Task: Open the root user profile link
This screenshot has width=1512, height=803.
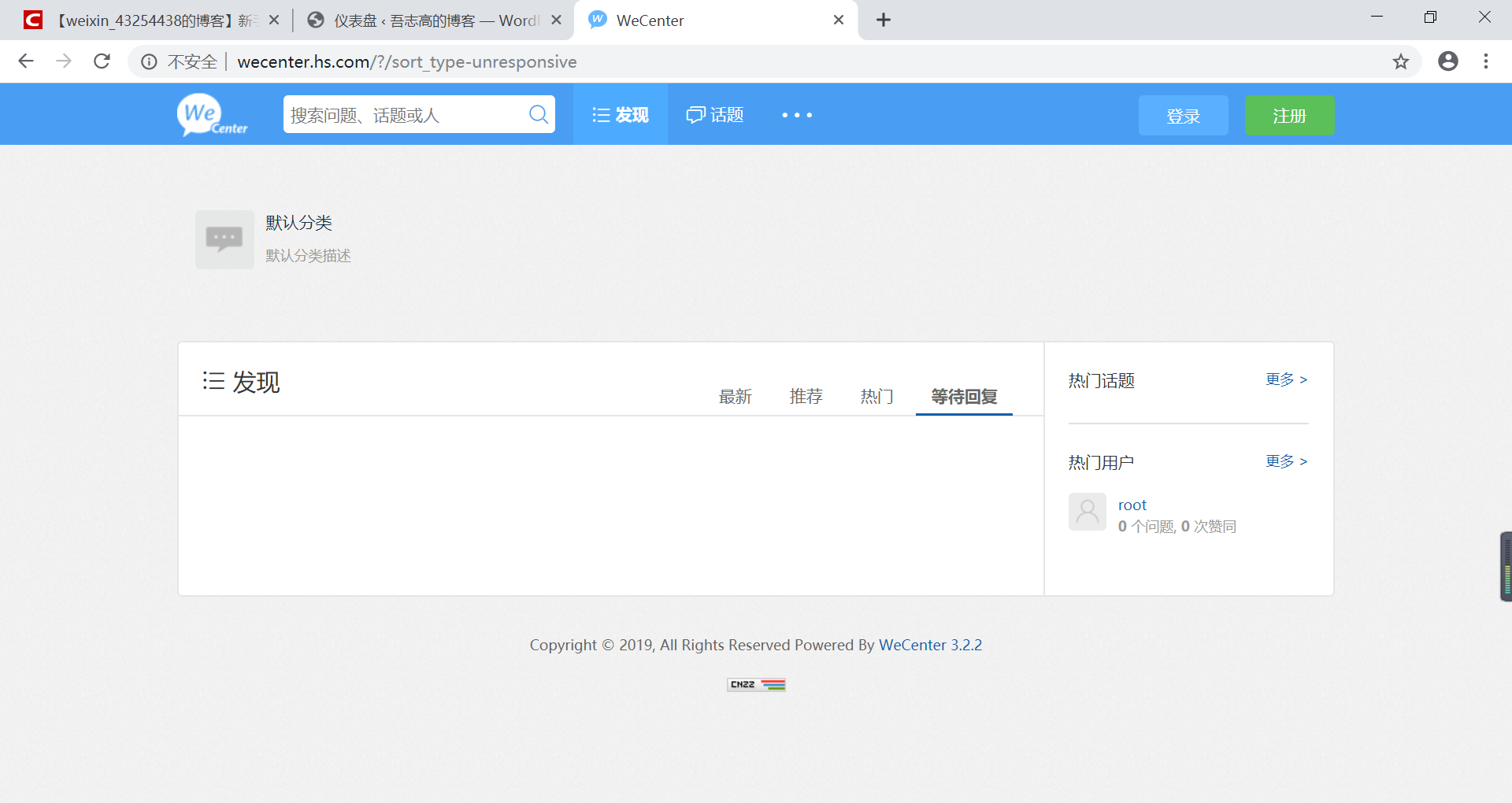Action: tap(1132, 505)
